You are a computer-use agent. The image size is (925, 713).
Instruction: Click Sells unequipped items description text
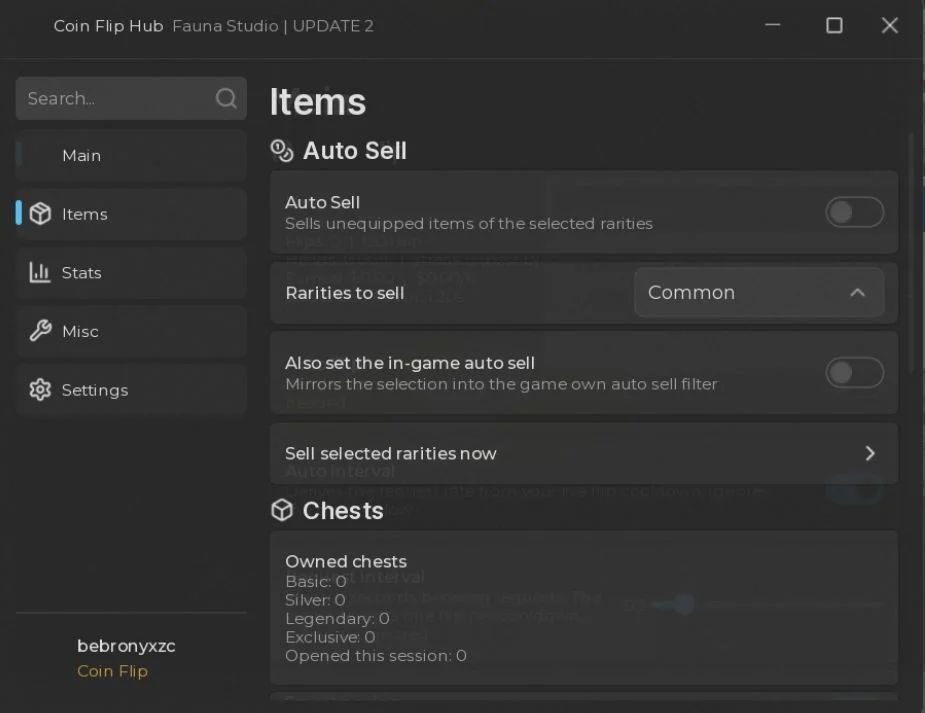pyautogui.click(x=469, y=224)
